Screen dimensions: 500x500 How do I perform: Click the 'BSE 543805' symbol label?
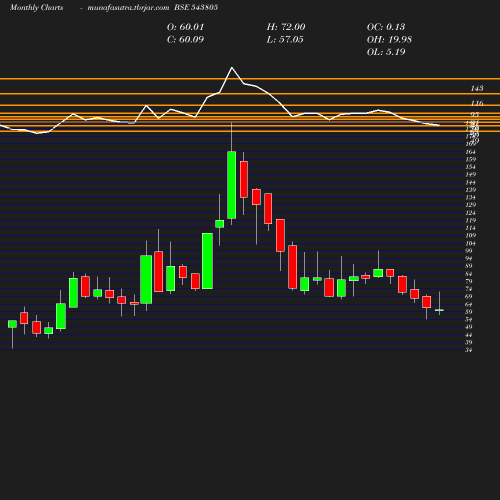click(x=196, y=7)
